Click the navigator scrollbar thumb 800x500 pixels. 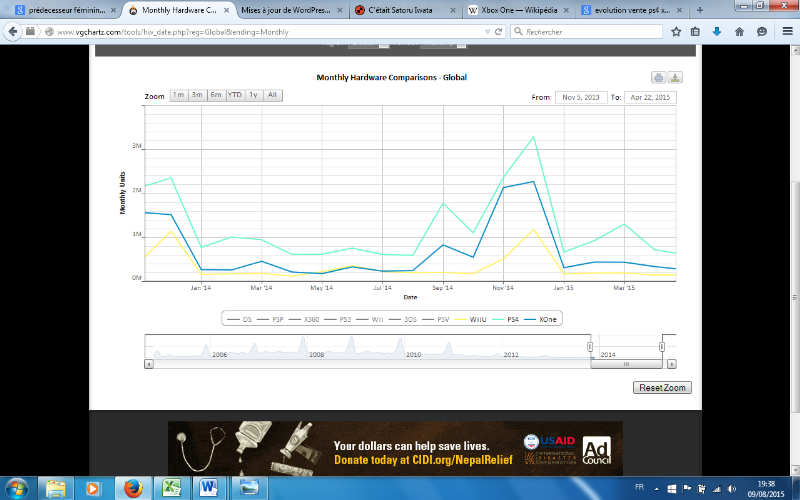[x=627, y=364]
